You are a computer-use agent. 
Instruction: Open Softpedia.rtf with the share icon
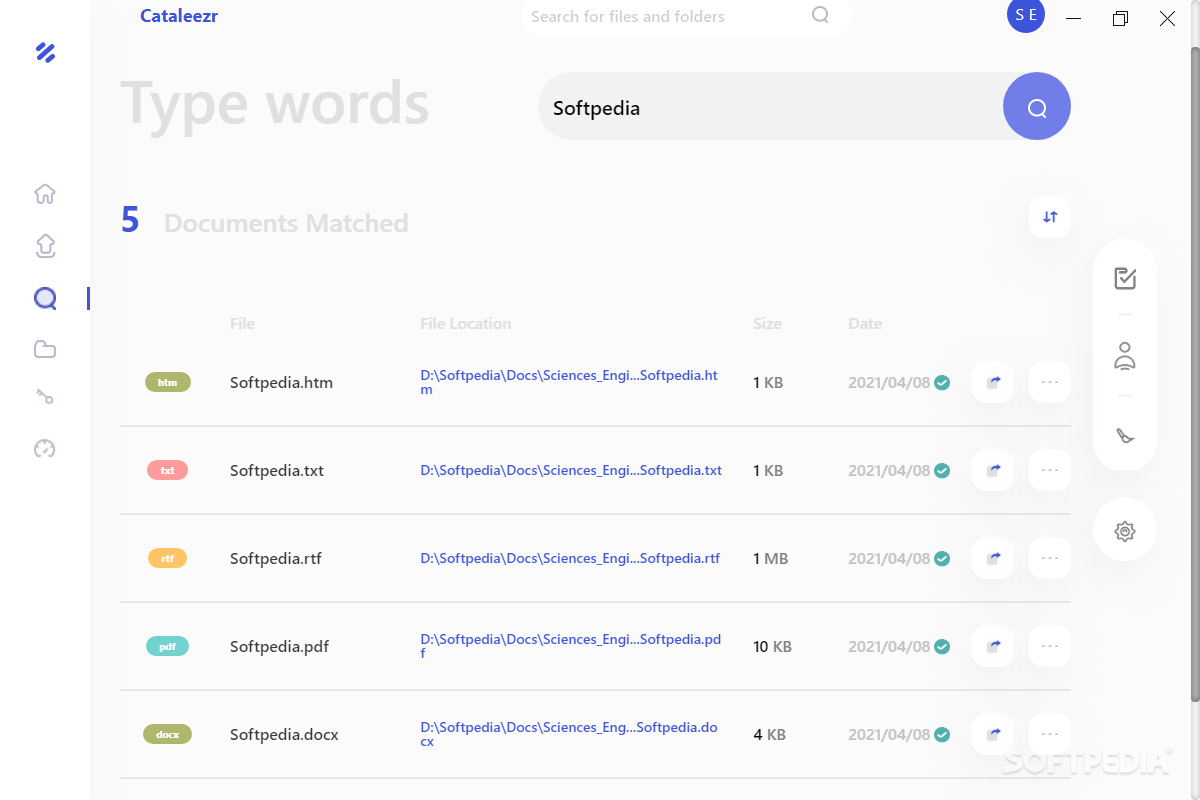click(x=993, y=558)
